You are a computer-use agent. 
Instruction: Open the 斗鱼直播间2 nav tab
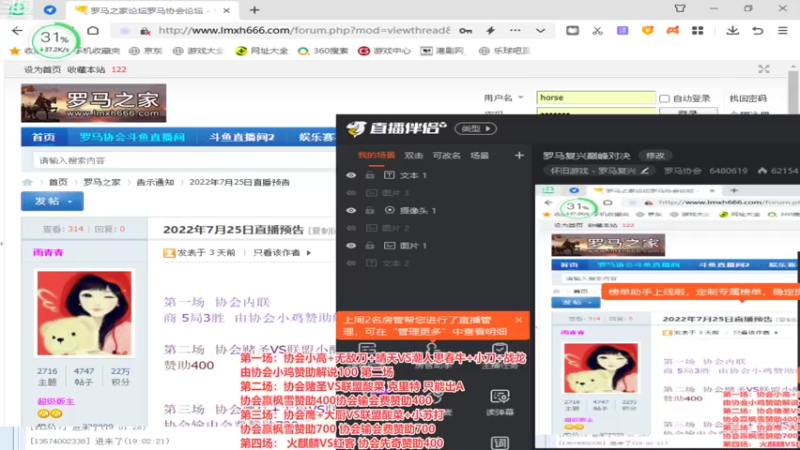pos(241,137)
